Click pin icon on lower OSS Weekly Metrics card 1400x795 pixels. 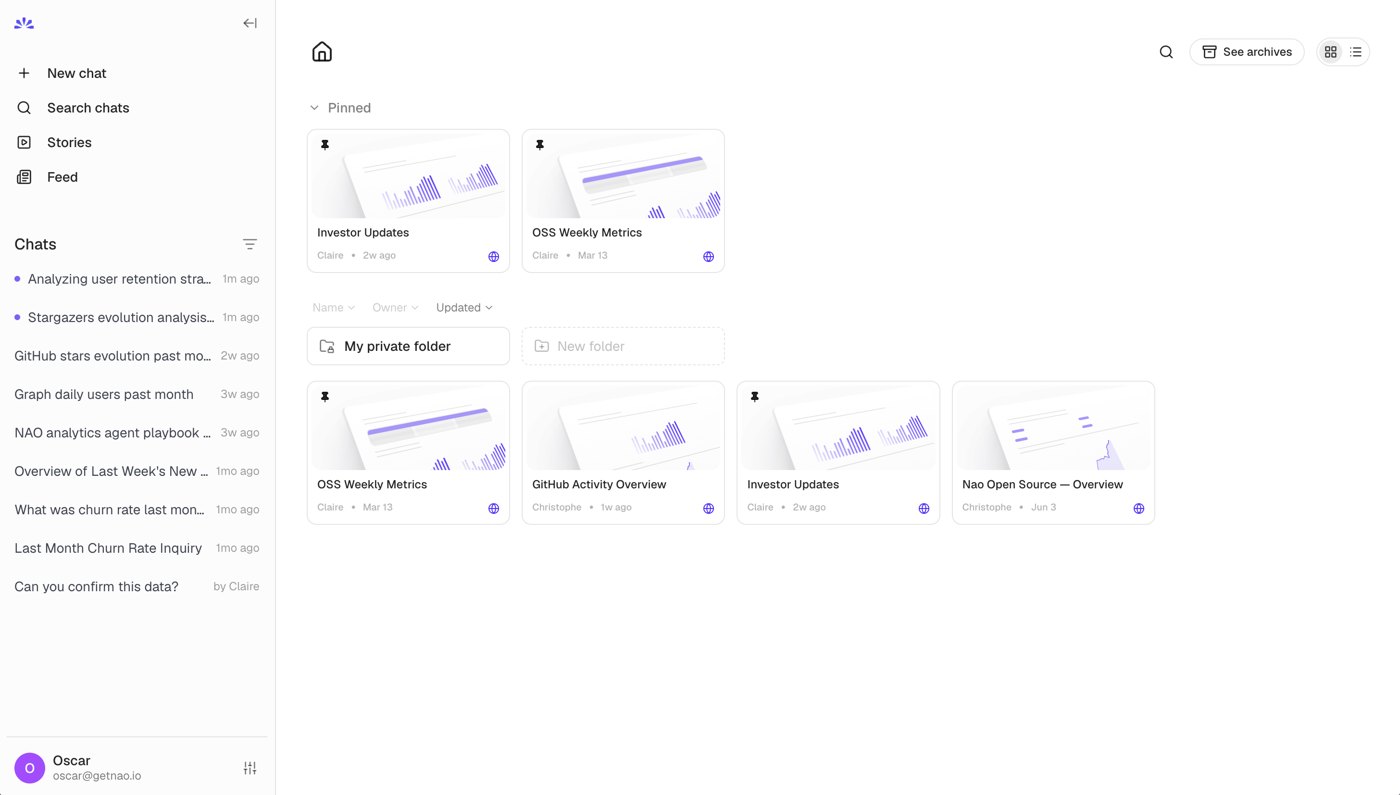pyautogui.click(x=325, y=397)
